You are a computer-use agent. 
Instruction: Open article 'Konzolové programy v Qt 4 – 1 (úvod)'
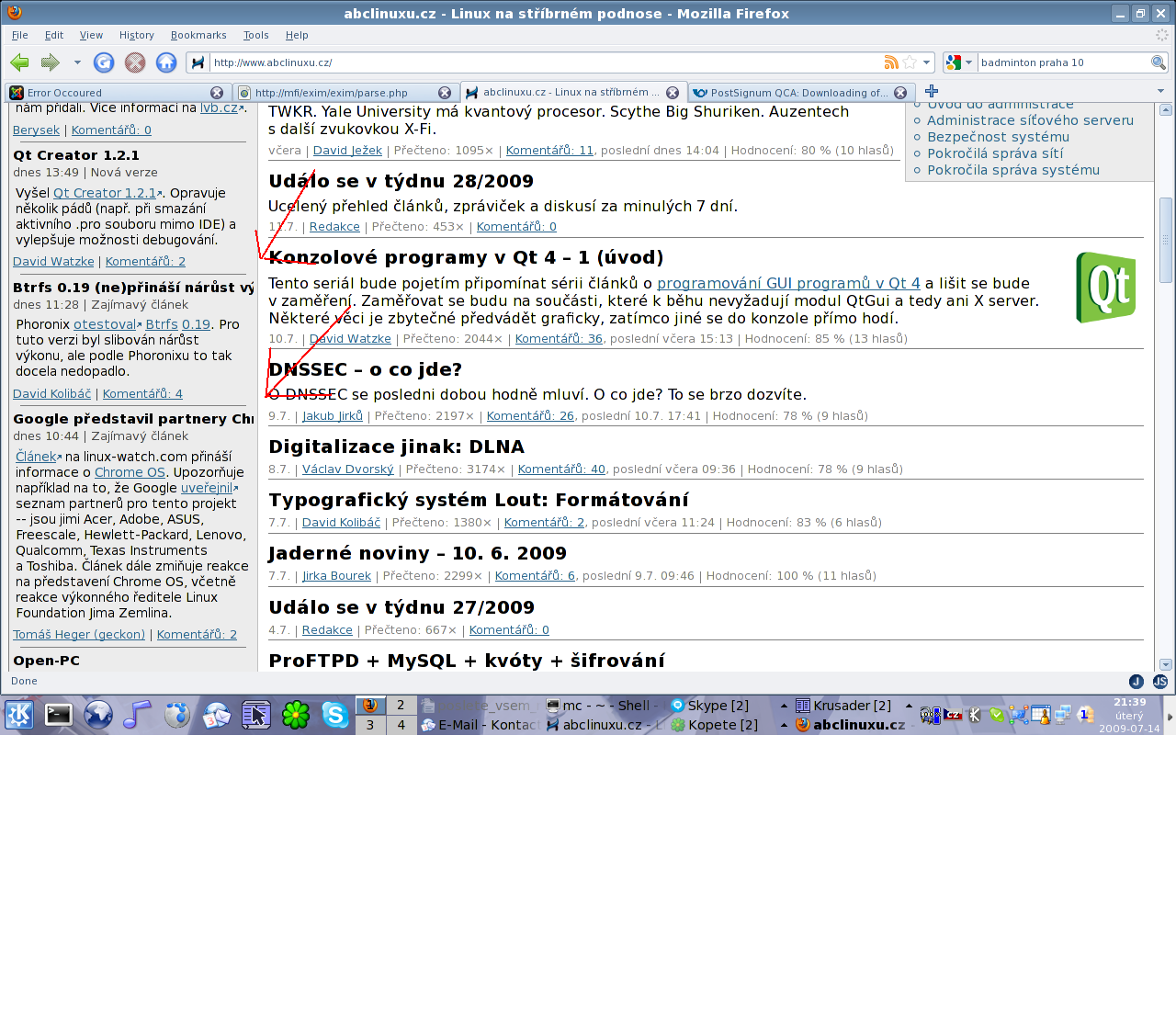466,257
